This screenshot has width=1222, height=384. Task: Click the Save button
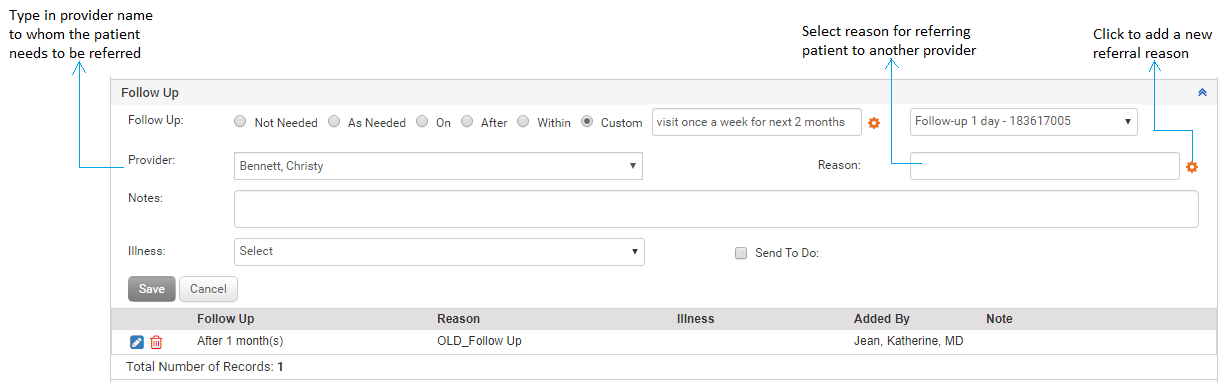(152, 289)
